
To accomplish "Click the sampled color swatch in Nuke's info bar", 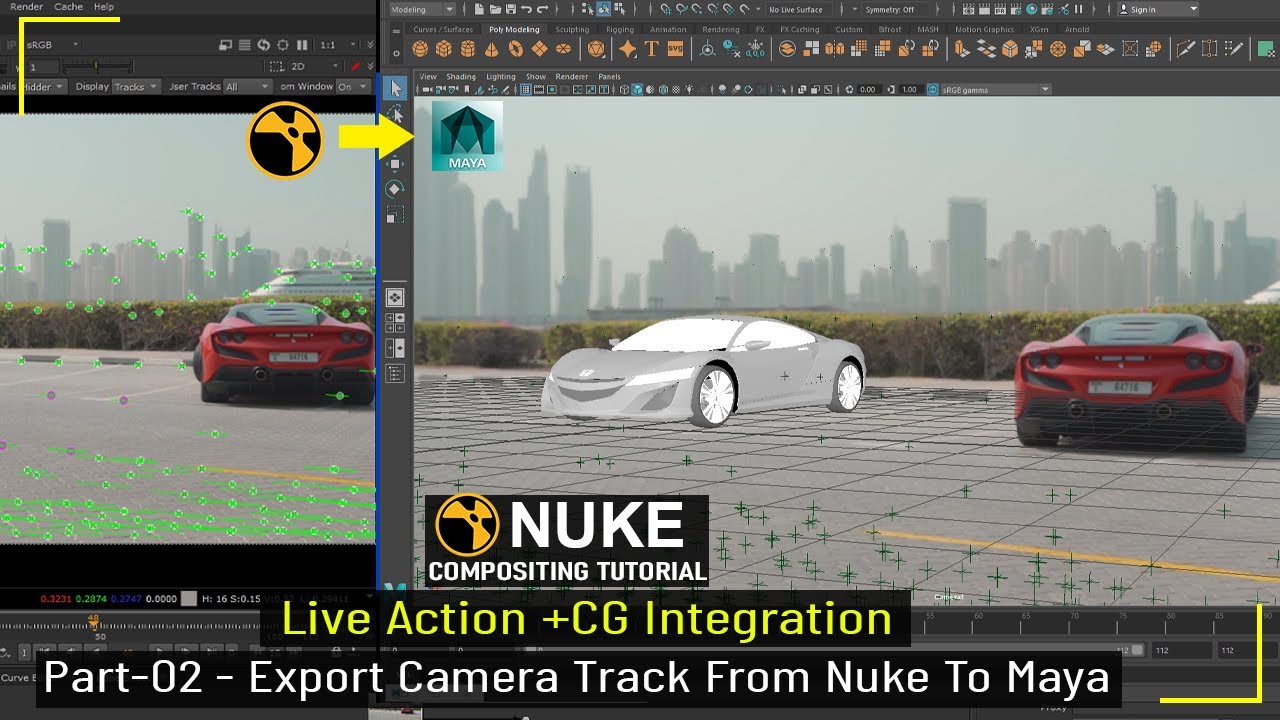I will [x=189, y=598].
